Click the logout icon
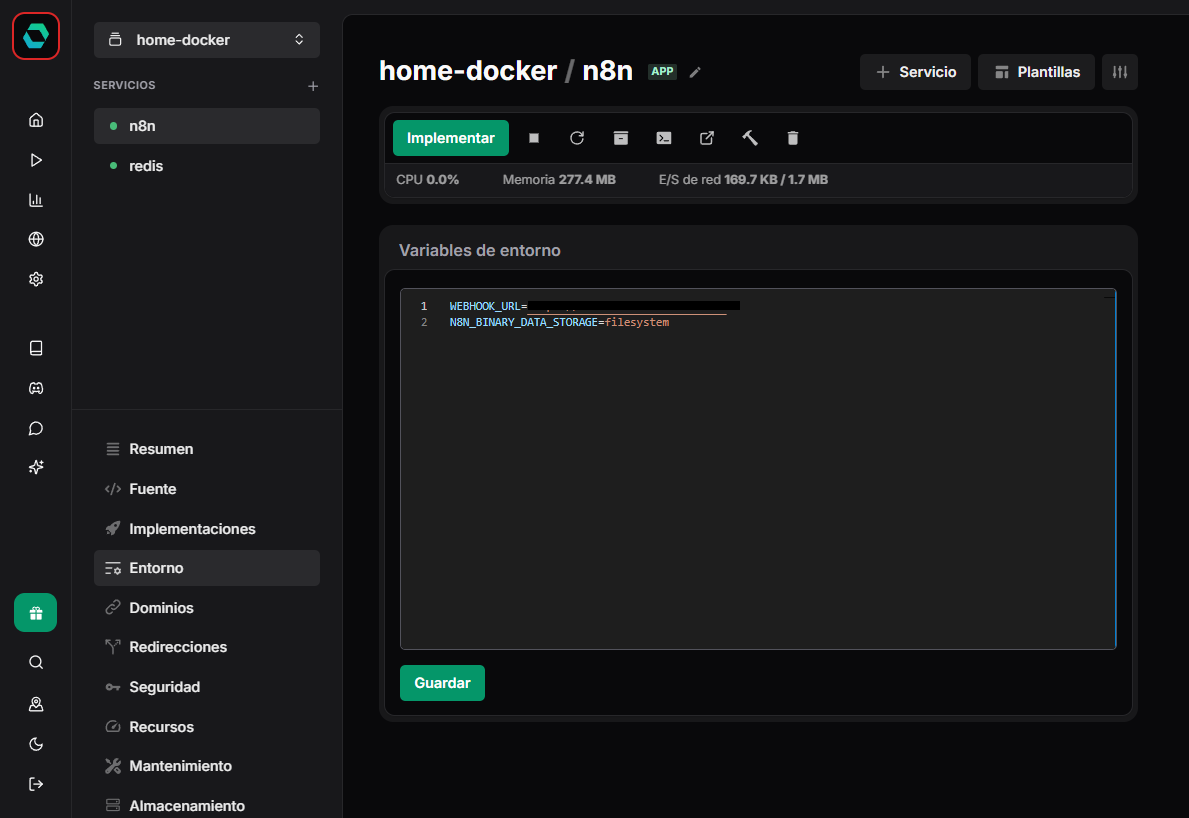Viewport: 1189px width, 818px height. tap(36, 784)
